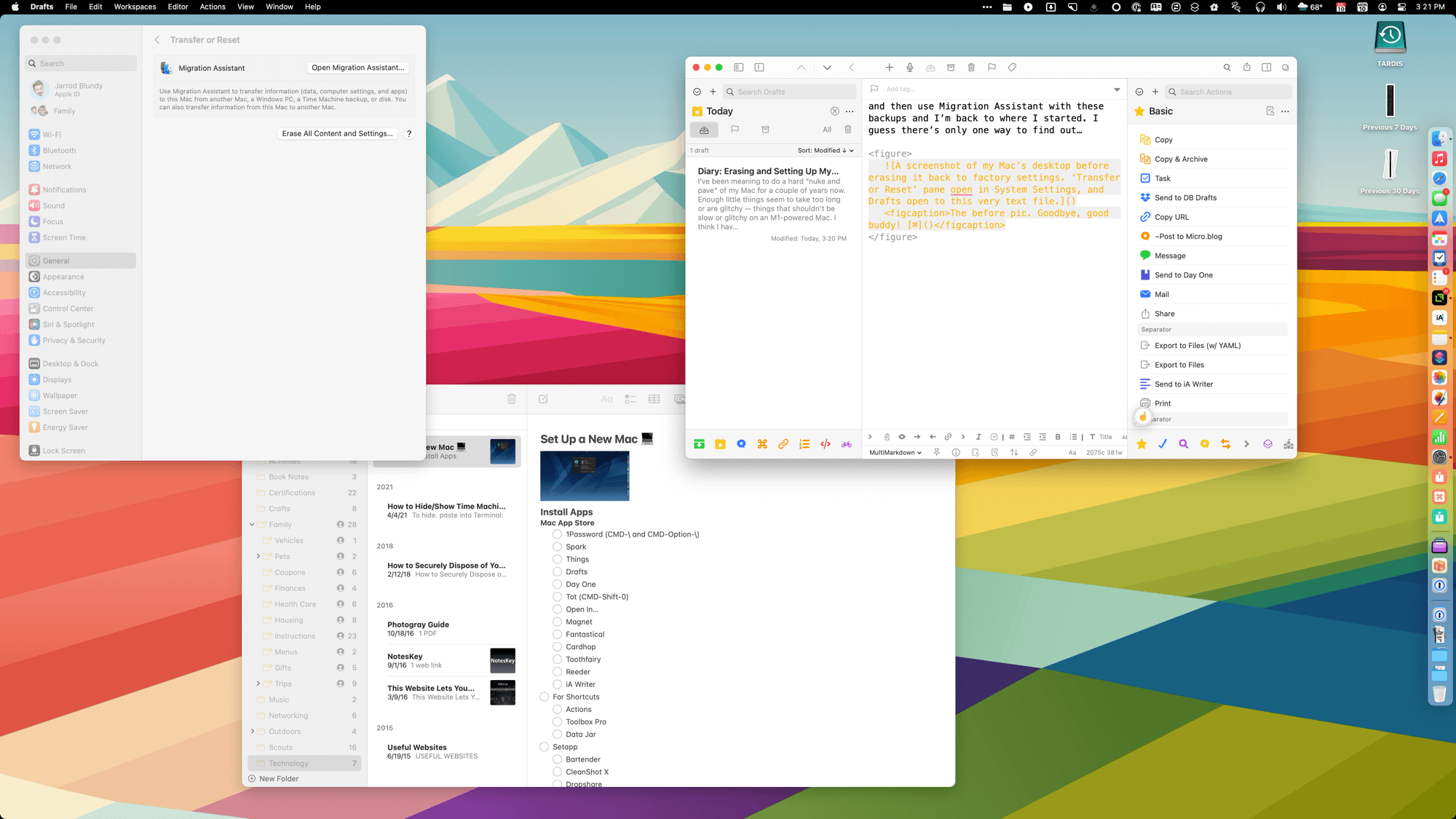Viewport: 1456px width, 819px height.
Task: Open the Set Up a New Mac image thumbnail
Action: (585, 475)
